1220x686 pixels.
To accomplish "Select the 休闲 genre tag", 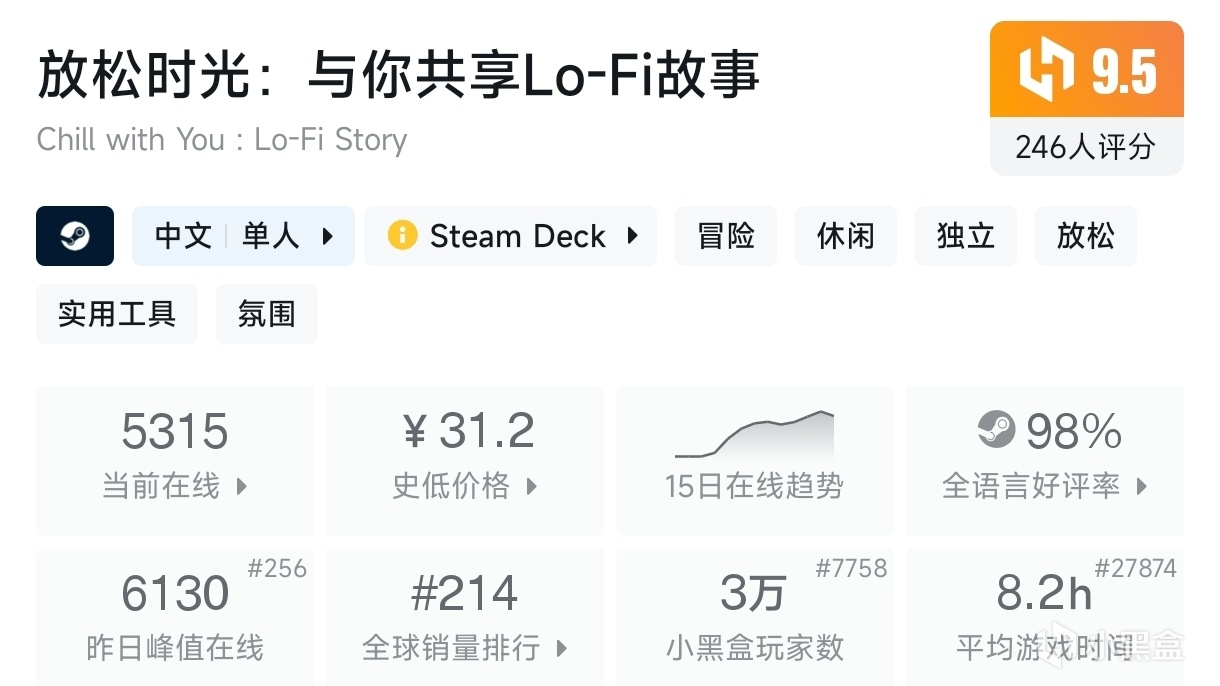I will point(846,236).
